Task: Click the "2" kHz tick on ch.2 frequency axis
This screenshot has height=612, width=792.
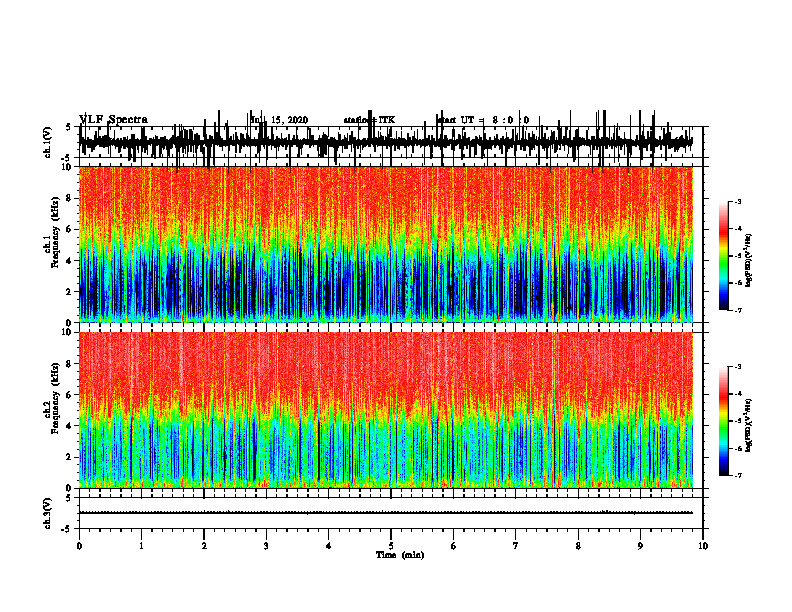Action: pos(70,457)
